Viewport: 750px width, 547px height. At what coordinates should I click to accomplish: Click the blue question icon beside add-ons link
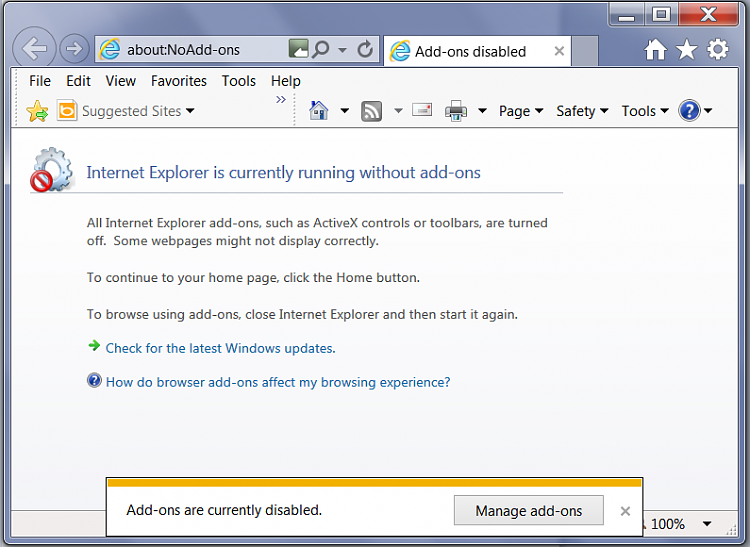click(94, 381)
